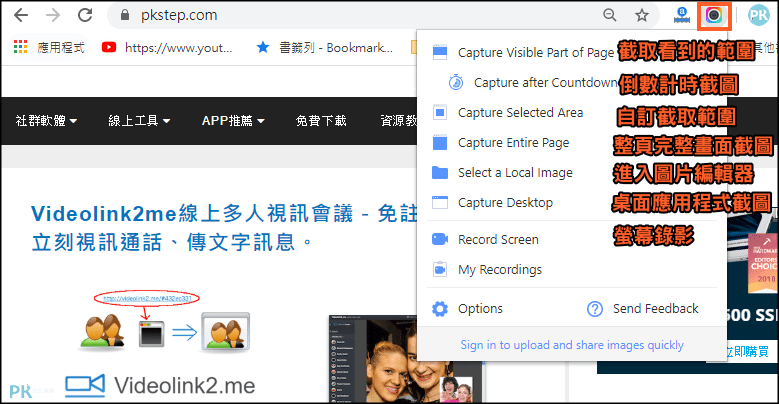Click Sign in to upload and share link

572,345
